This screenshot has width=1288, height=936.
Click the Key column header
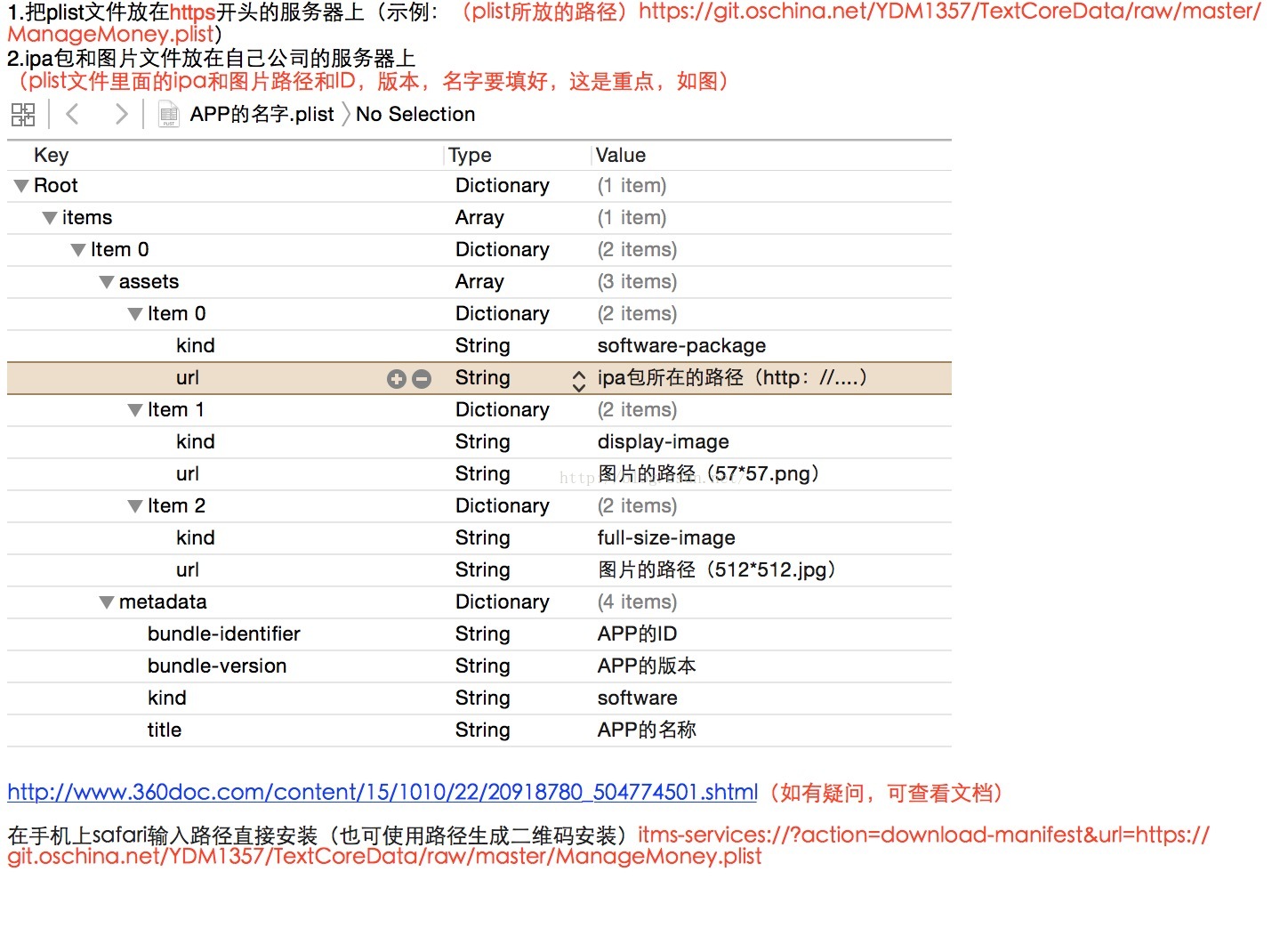point(52,155)
